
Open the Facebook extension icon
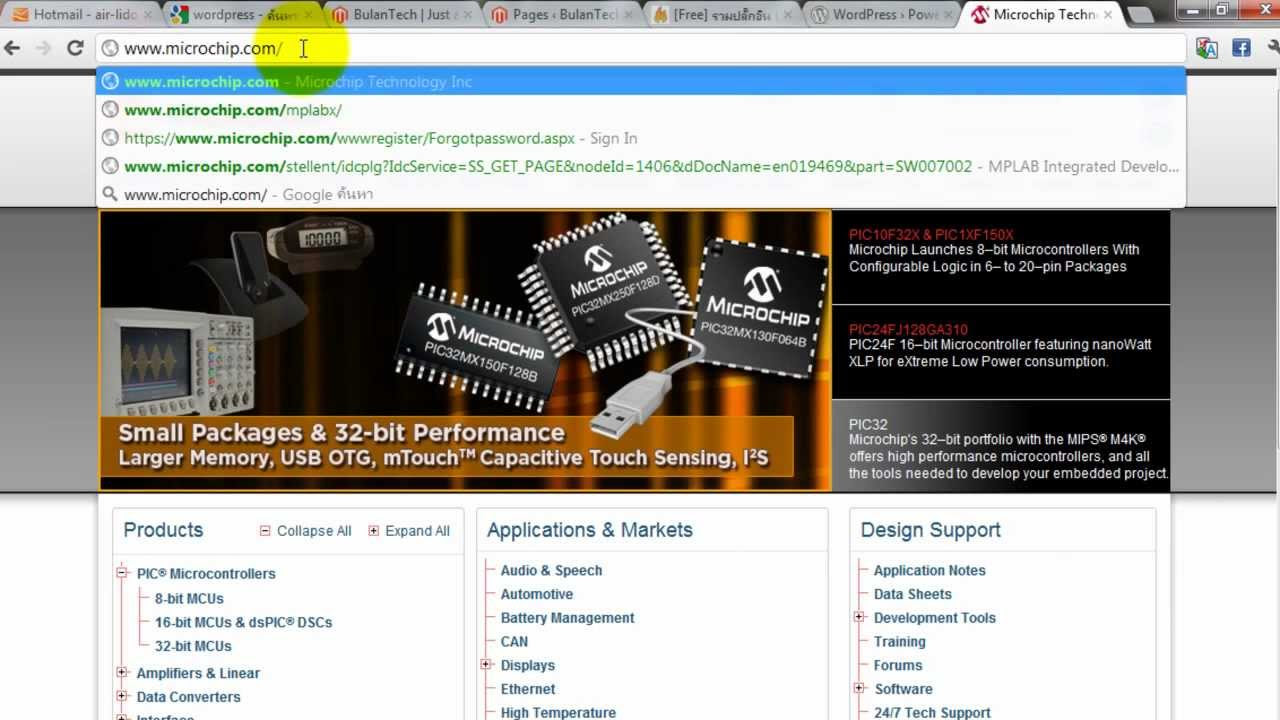(x=1241, y=48)
